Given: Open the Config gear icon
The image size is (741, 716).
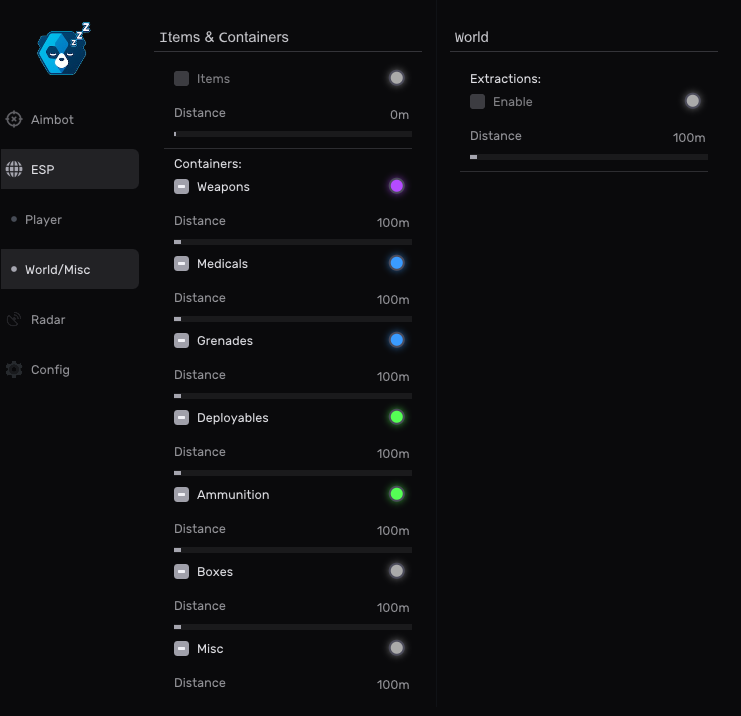Looking at the screenshot, I should tap(14, 370).
